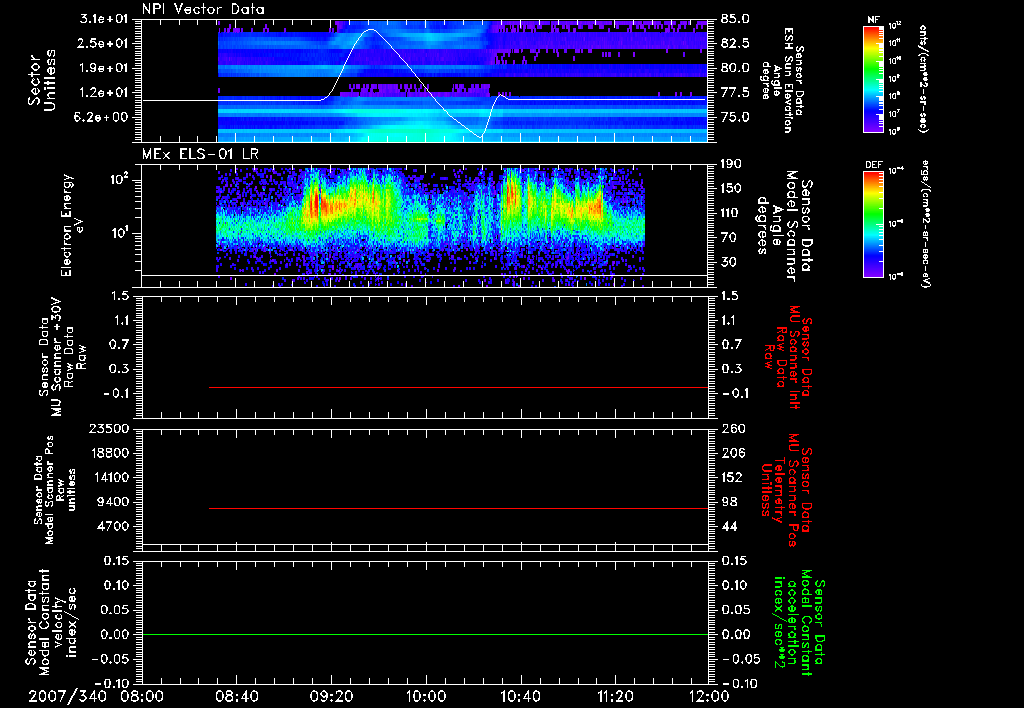
Task: Click the "11:20" time axis label
Action: point(615,696)
